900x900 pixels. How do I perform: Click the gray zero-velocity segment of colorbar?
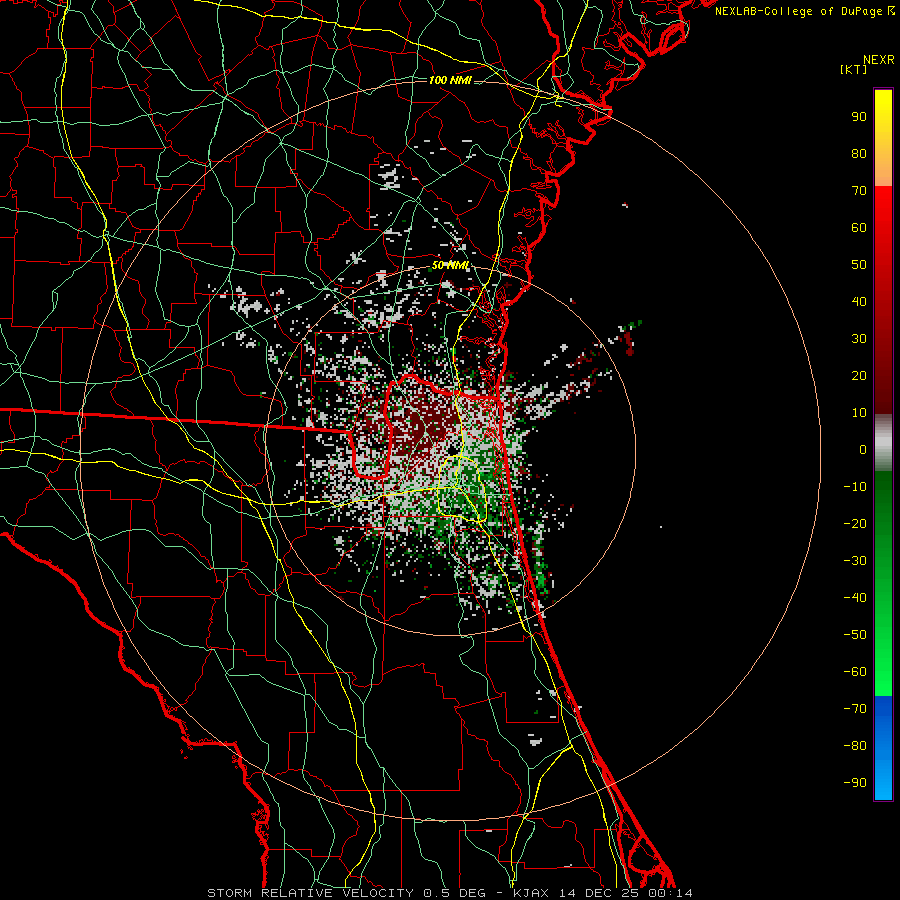coord(883,443)
